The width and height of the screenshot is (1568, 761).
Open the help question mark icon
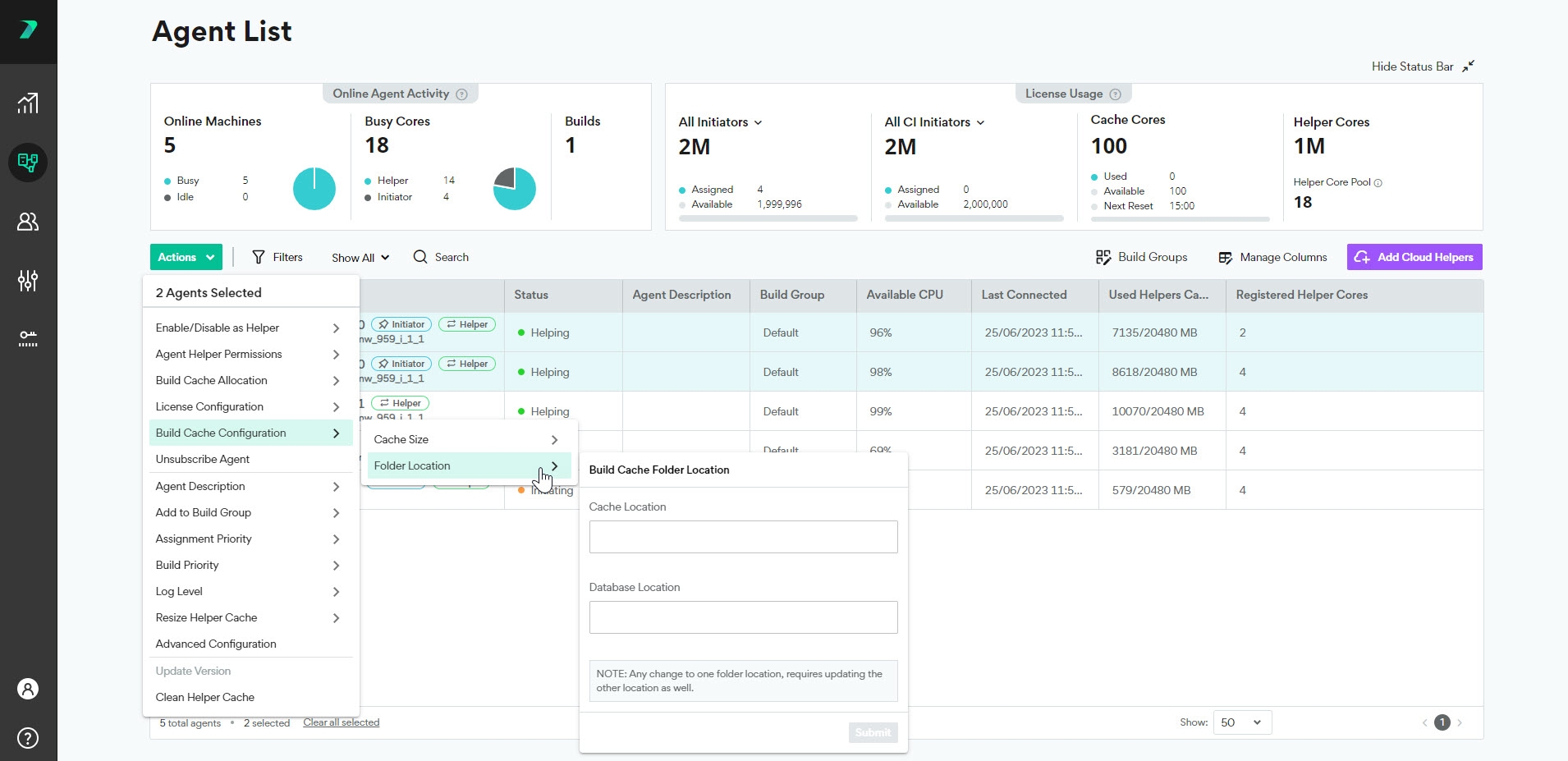tap(28, 738)
